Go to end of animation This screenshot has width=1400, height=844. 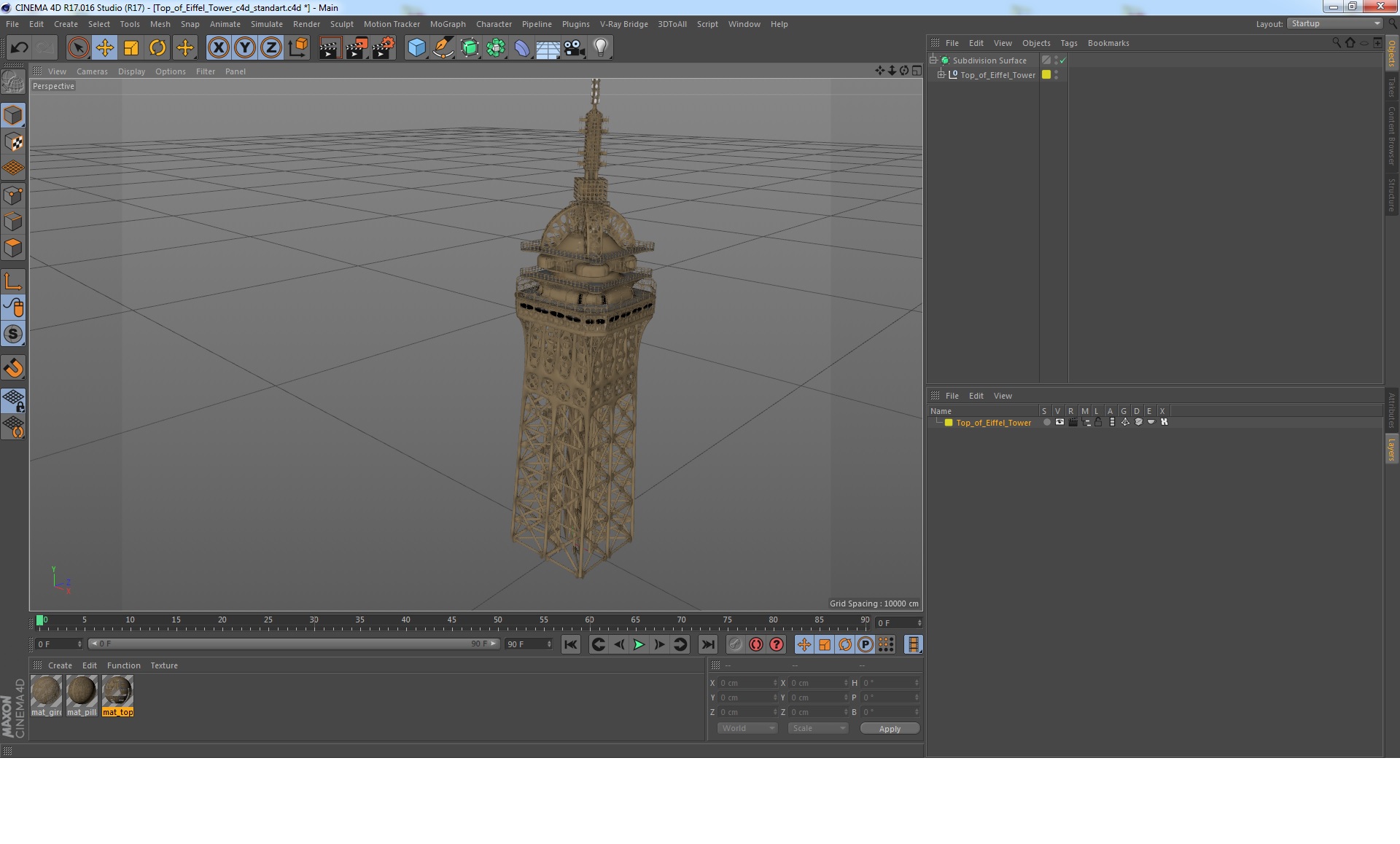click(707, 644)
